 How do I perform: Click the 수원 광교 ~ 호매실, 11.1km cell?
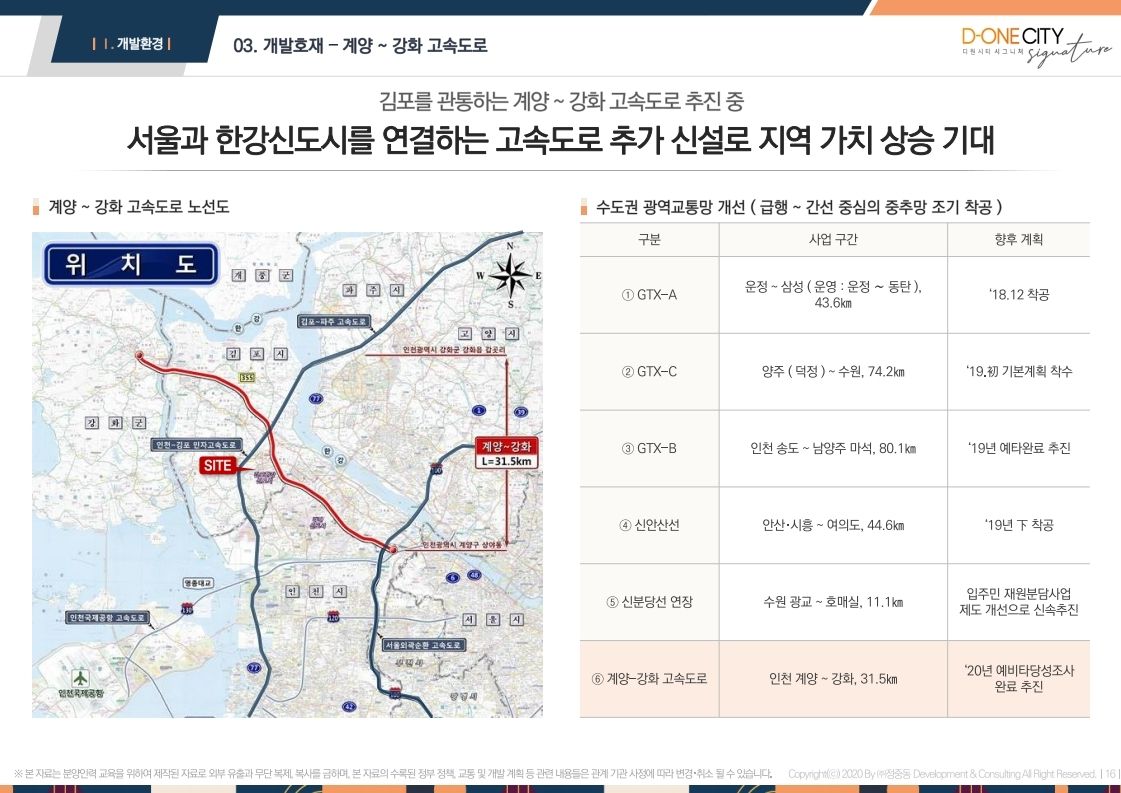[833, 602]
